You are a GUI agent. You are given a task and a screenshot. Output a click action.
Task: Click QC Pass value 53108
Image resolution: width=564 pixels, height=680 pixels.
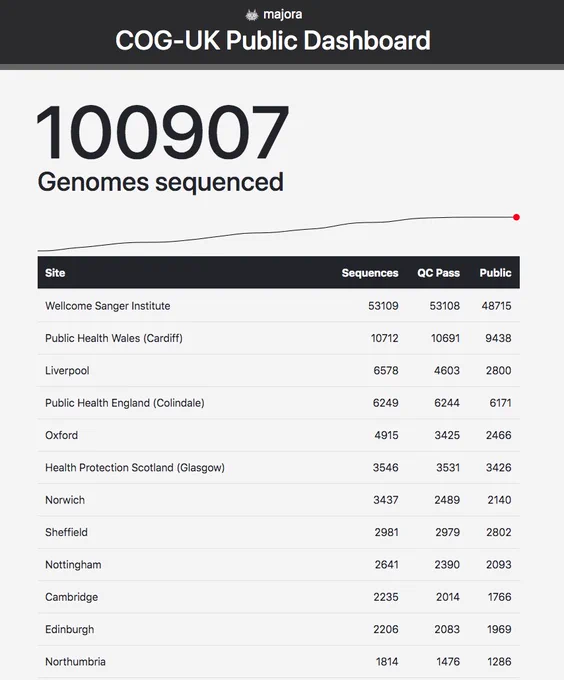pyautogui.click(x=444, y=306)
